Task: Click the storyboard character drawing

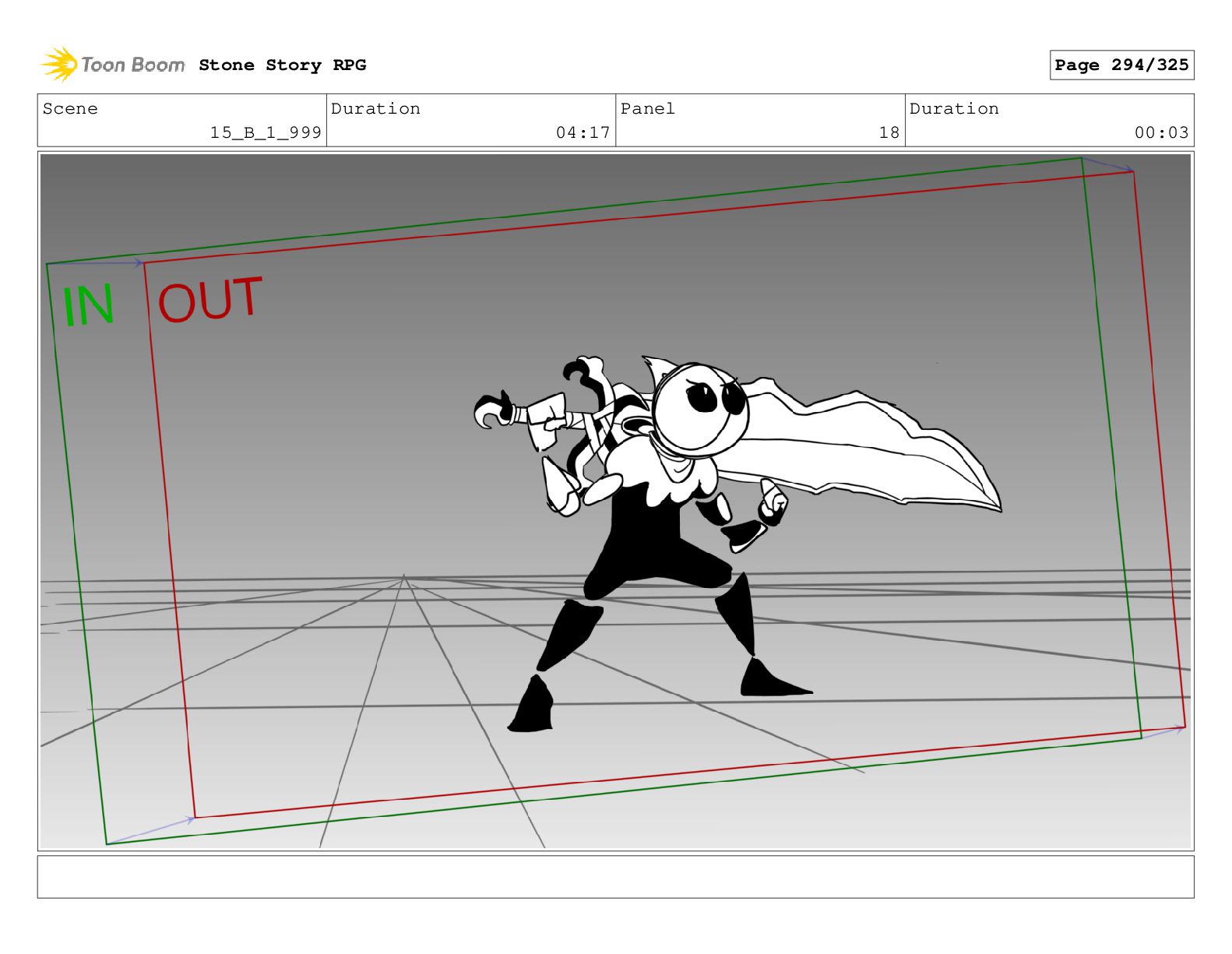Action: [738, 542]
